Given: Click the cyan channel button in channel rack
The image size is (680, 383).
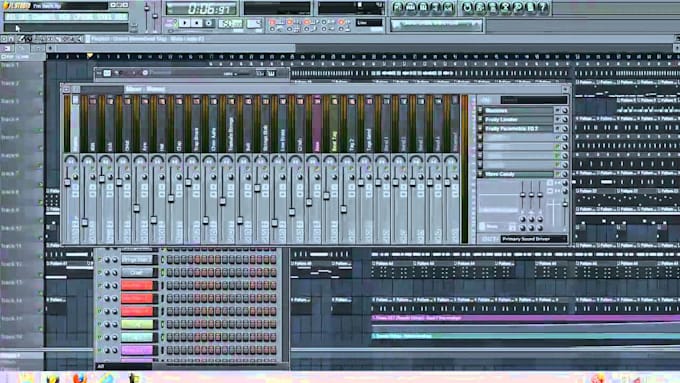Looking at the screenshot, I should 137,337.
